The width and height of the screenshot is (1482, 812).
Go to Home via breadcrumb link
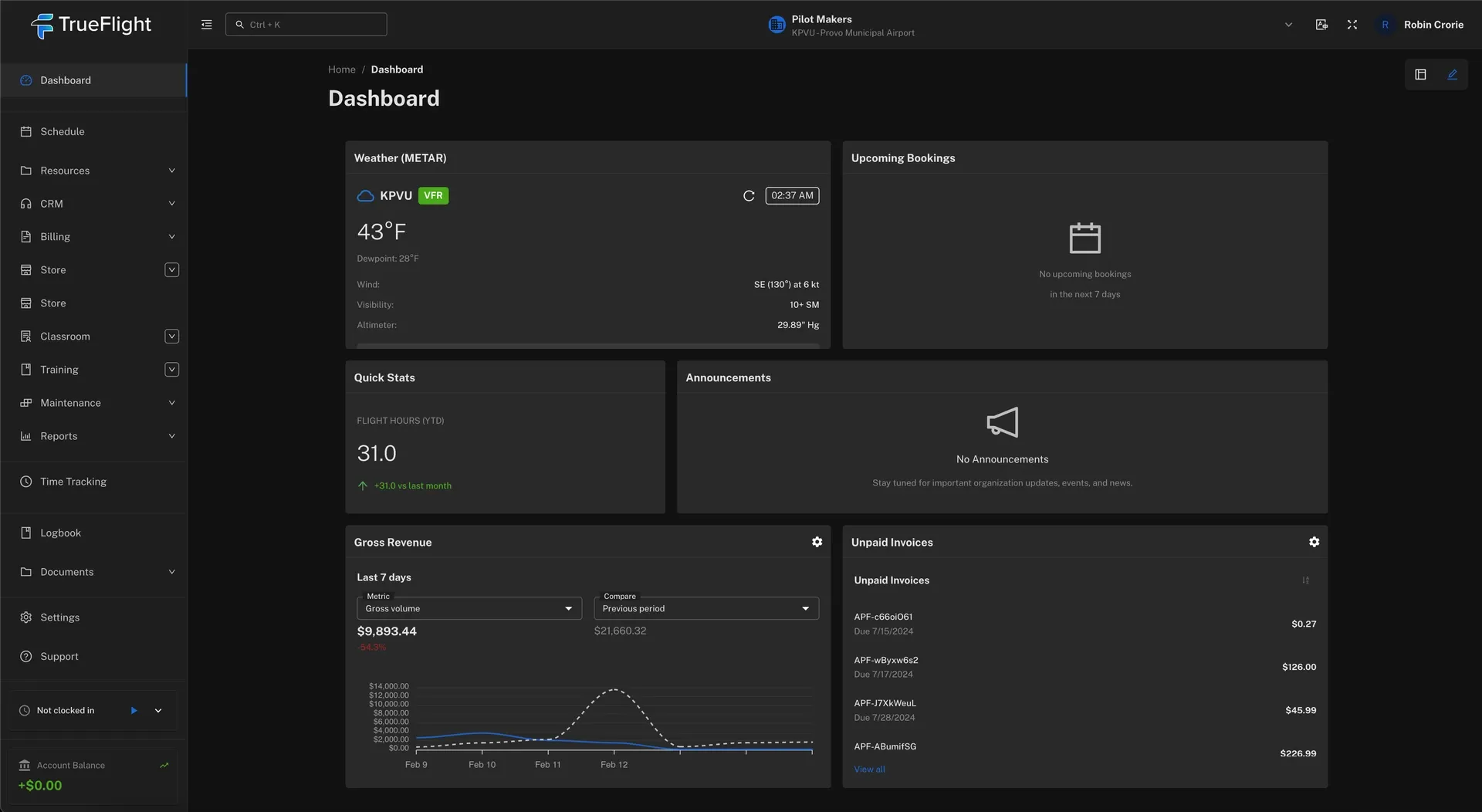tap(341, 69)
